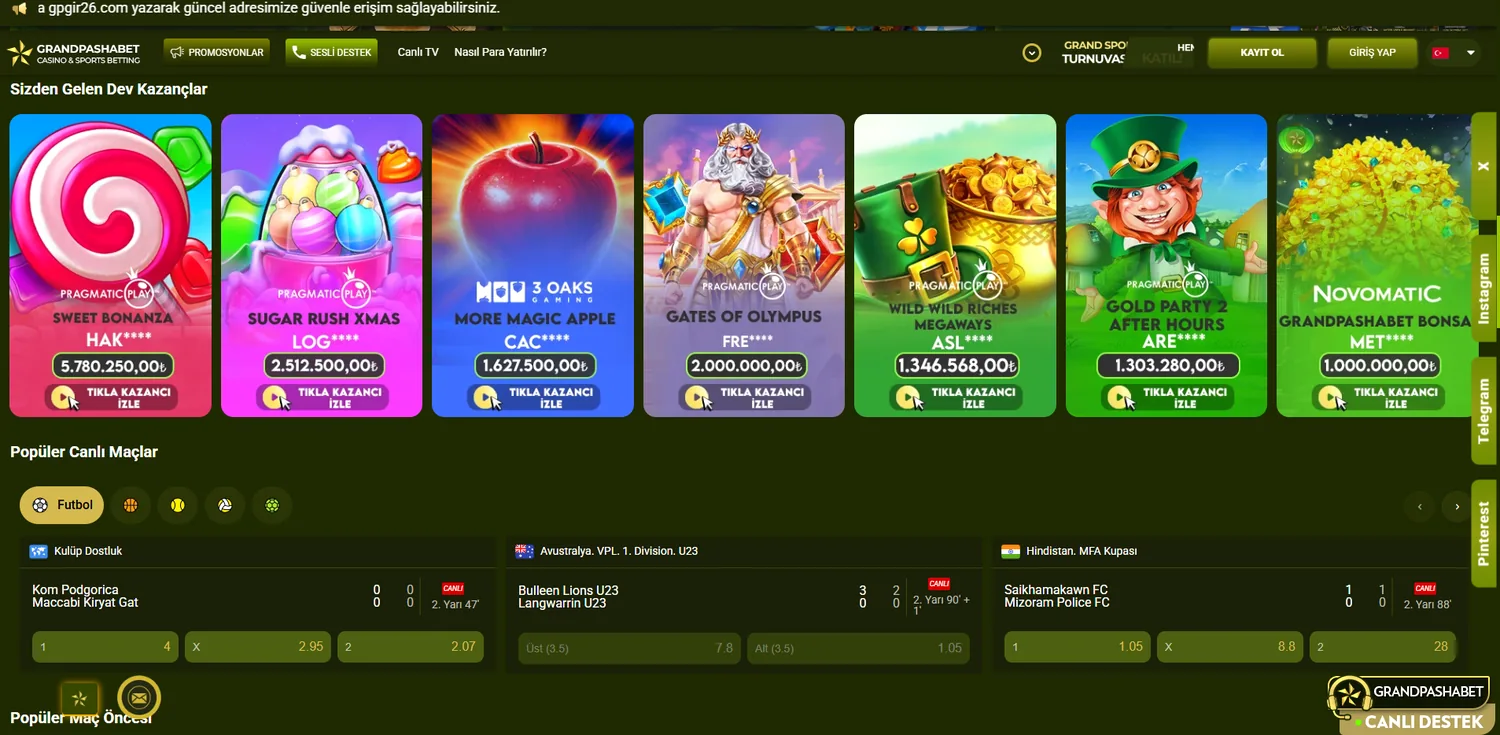Viewport: 1500px width, 735px height.
Task: Select the green ball sport icon
Action: 271,506
